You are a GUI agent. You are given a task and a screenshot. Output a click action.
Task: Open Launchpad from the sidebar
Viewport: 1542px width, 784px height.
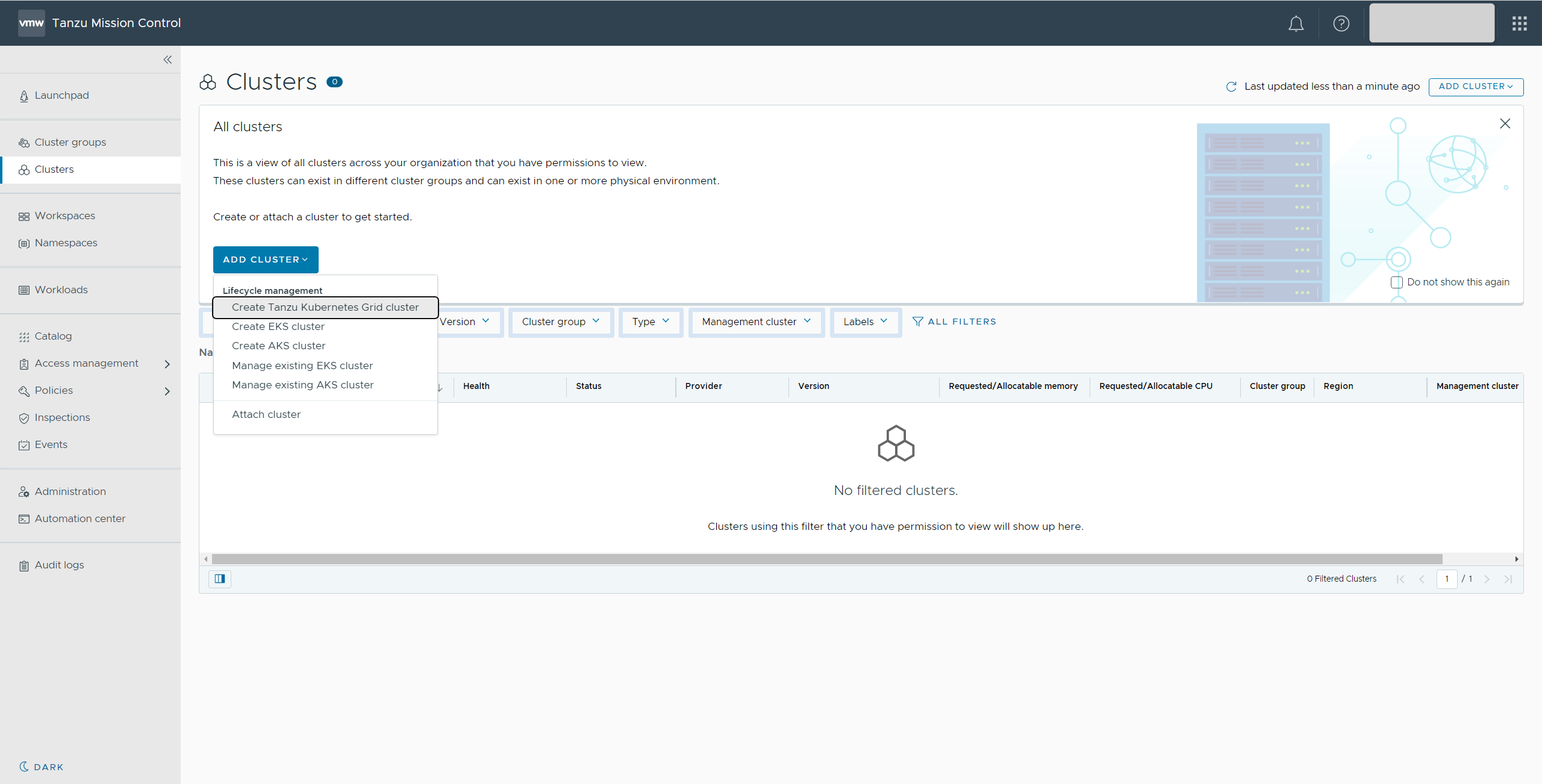click(x=61, y=95)
